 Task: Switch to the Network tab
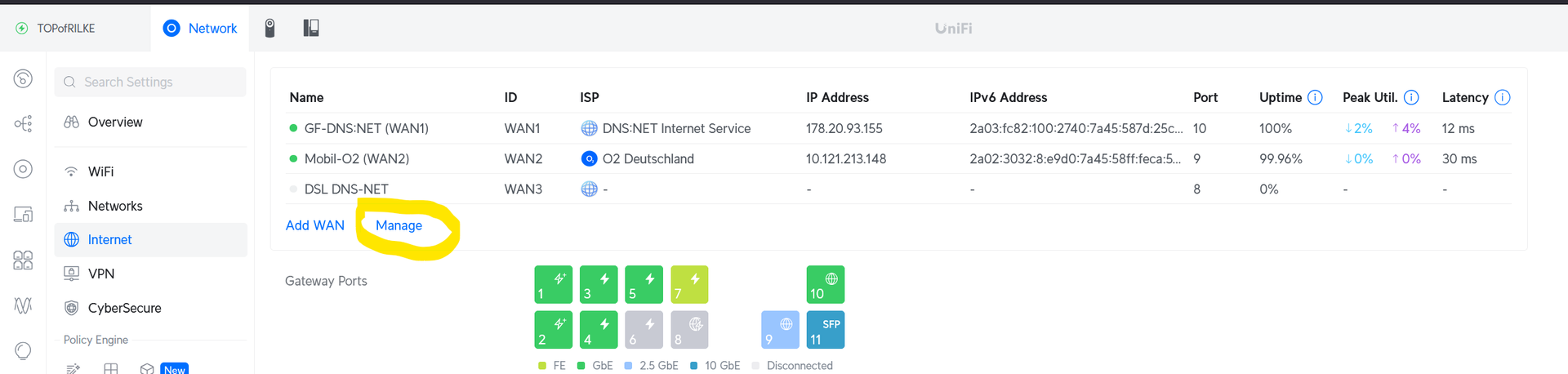click(x=201, y=28)
